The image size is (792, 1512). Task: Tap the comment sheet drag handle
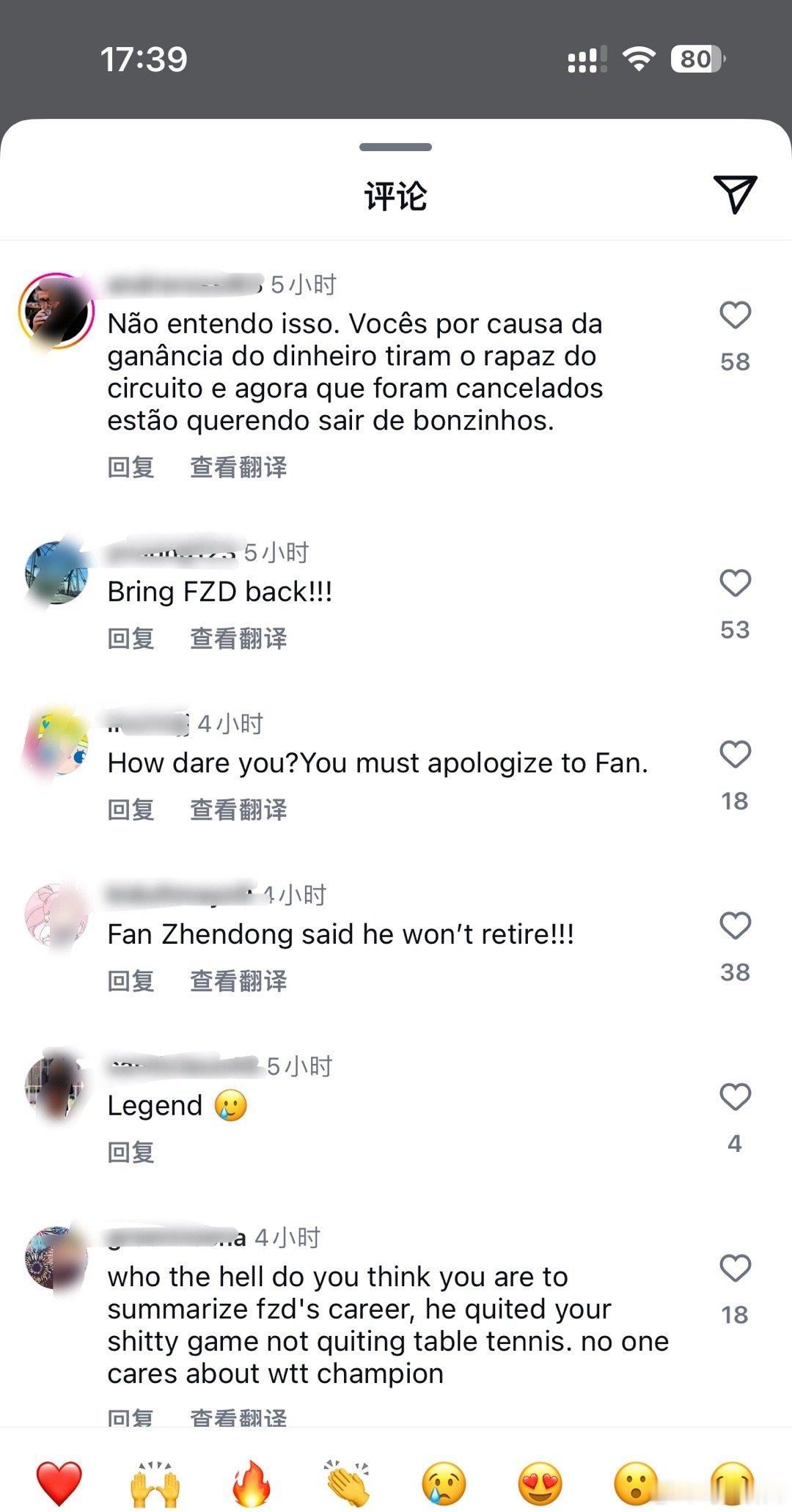click(x=396, y=147)
